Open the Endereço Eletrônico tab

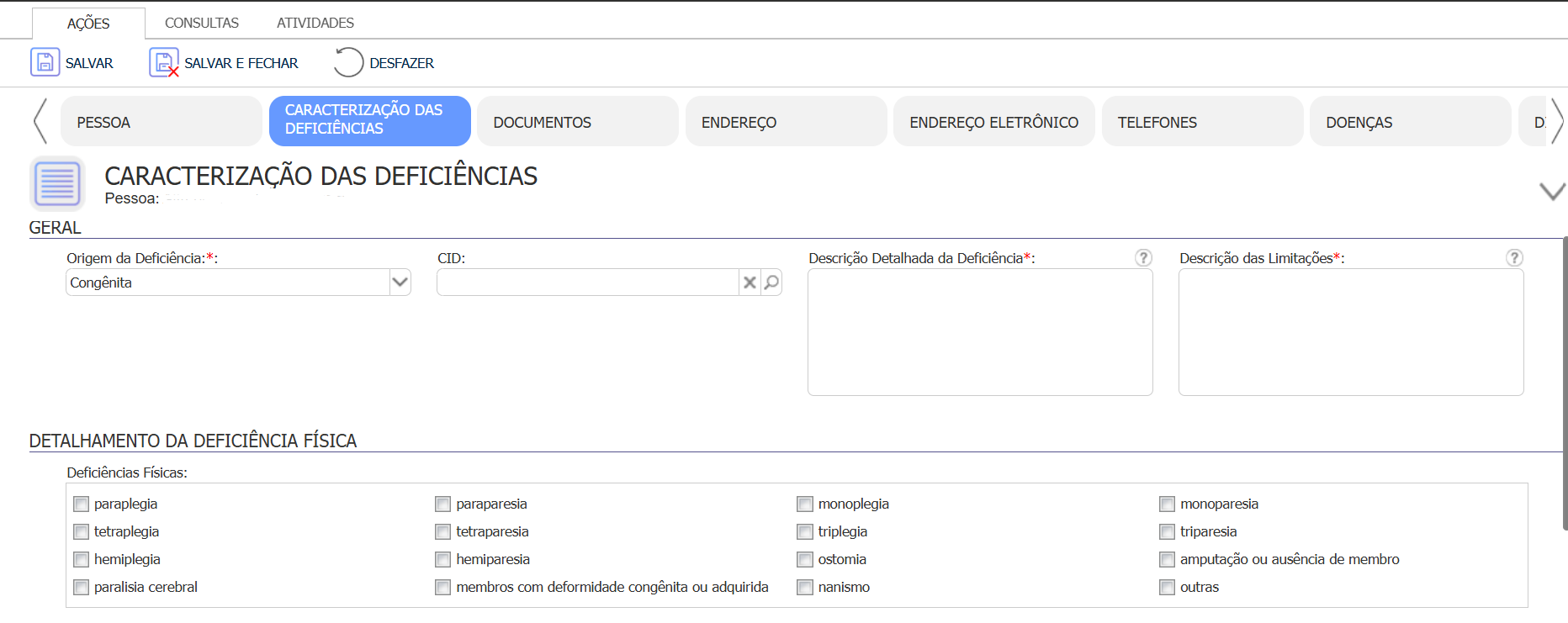pos(993,122)
